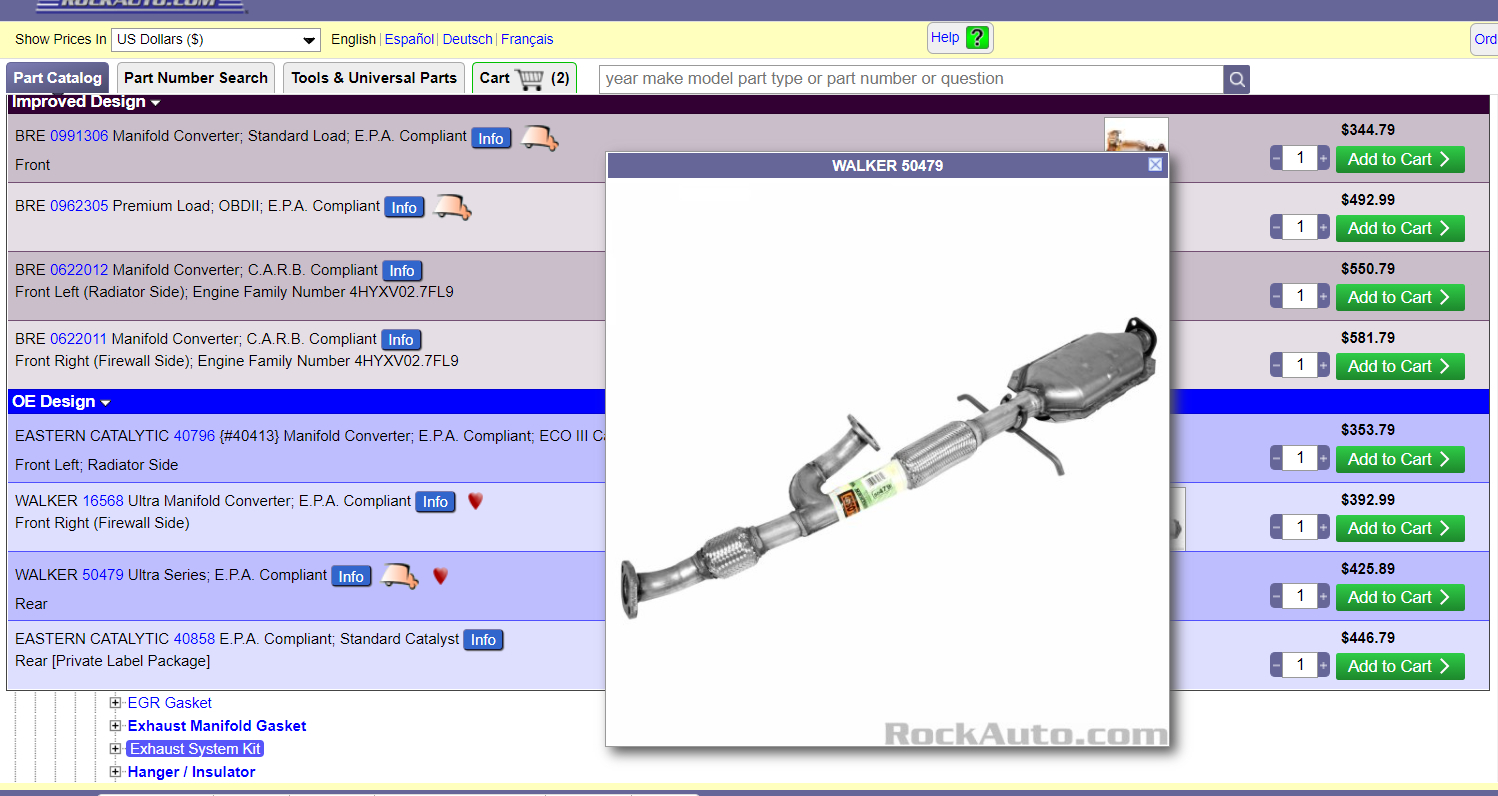Increase quantity for the $344.79 part
The image size is (1498, 796).
pyautogui.click(x=1324, y=159)
